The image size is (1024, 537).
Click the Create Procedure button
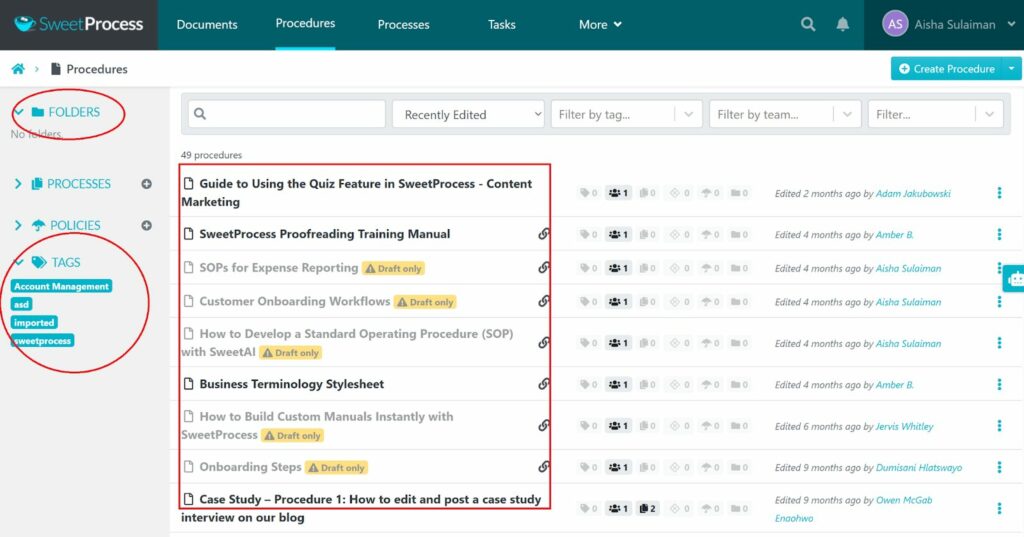(x=946, y=69)
